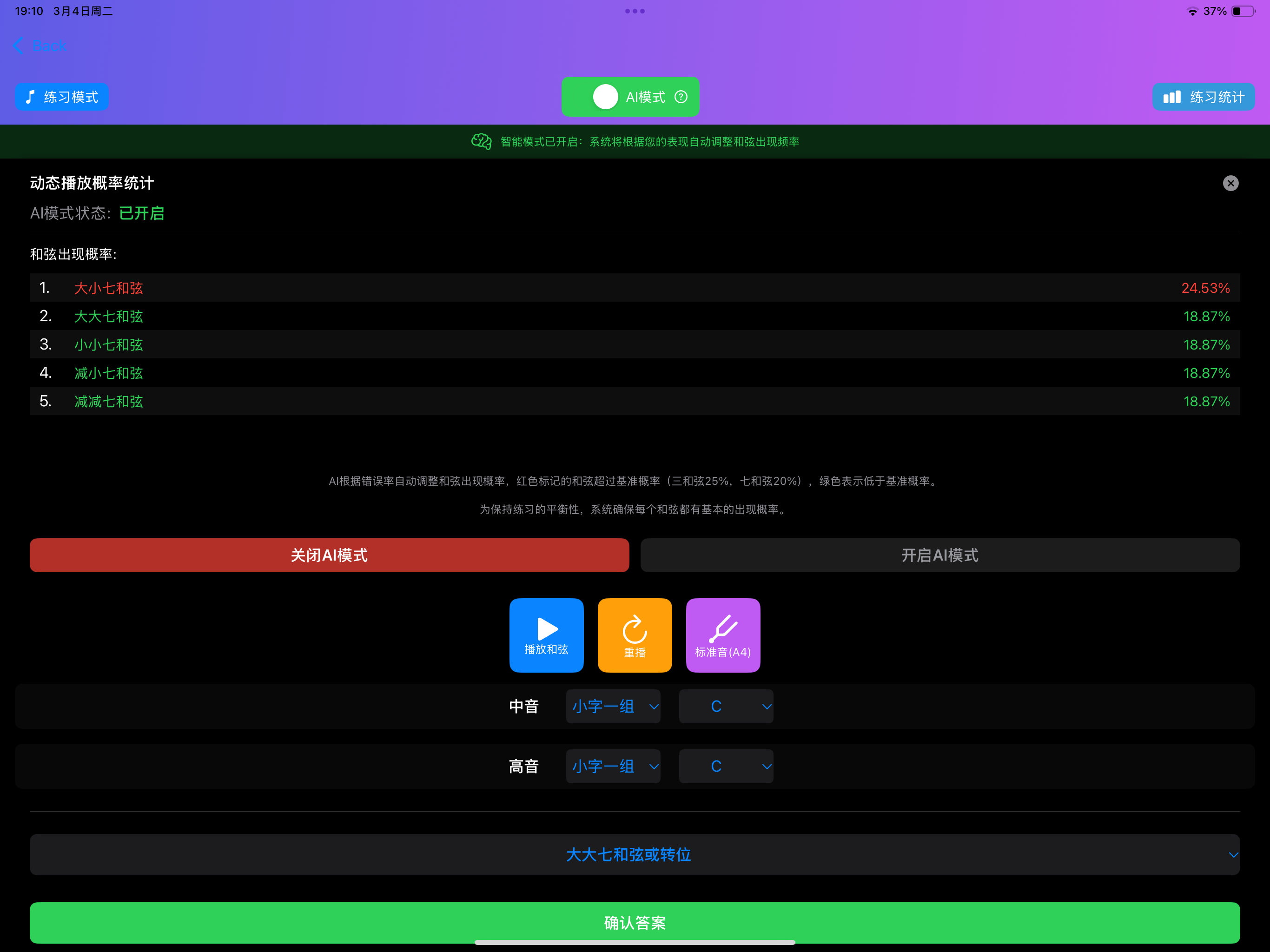Click 确认答案 confirm button
The image size is (1270, 952).
(x=635, y=922)
